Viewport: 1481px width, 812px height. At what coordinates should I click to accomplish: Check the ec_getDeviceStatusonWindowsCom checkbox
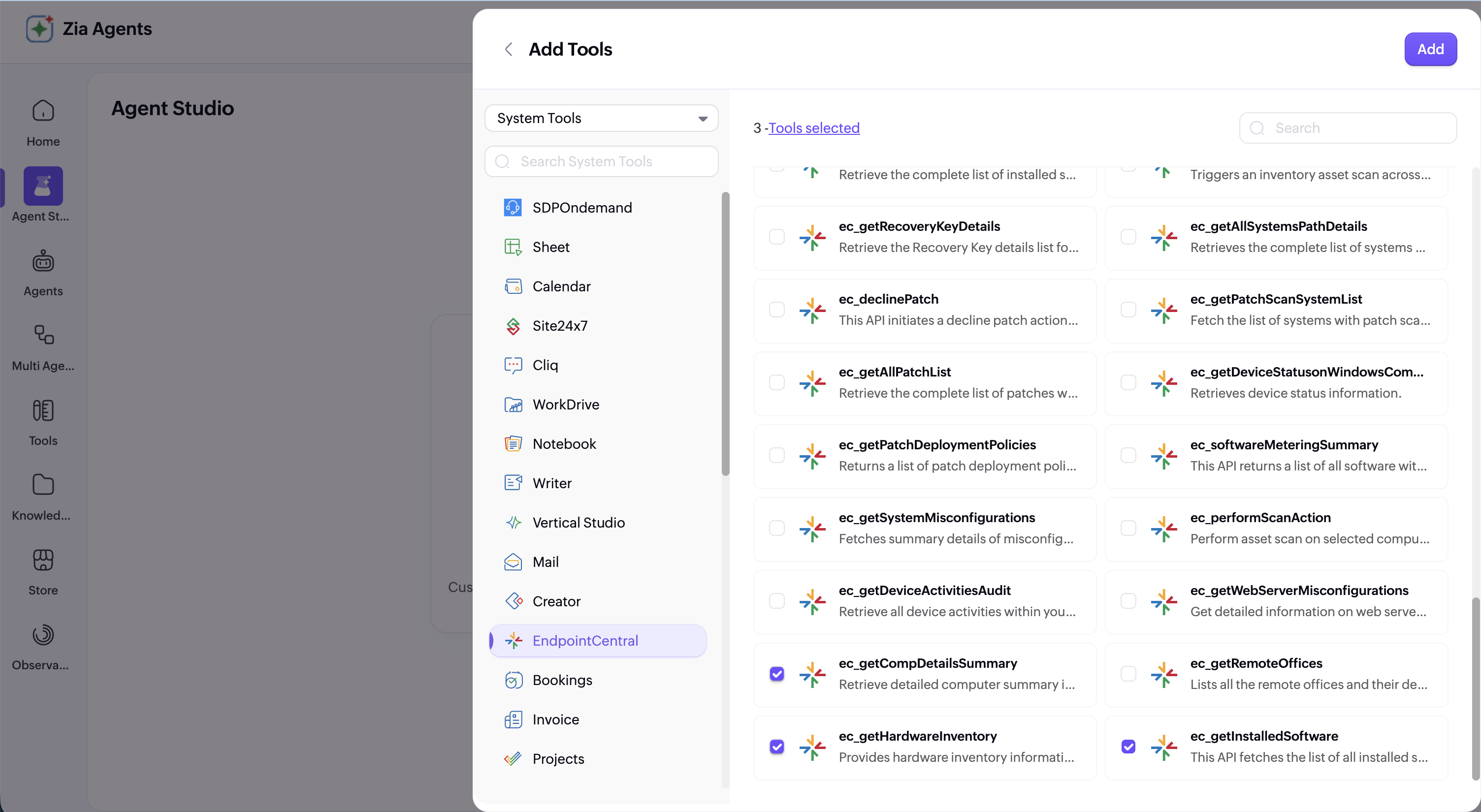1128,382
